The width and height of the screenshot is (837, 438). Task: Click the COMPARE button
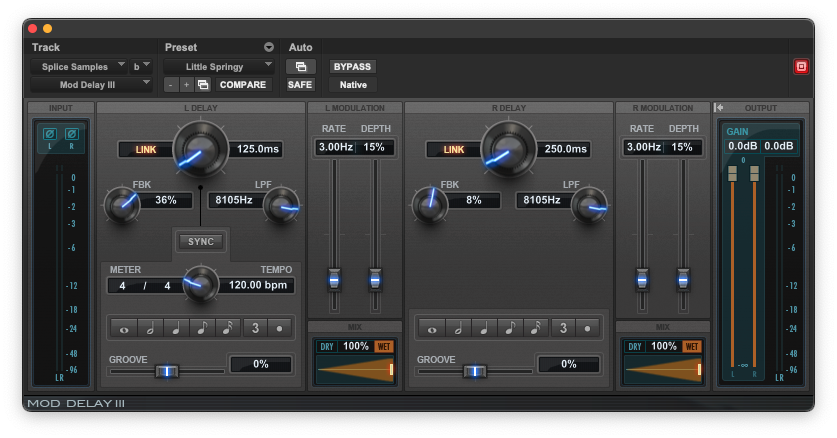pyautogui.click(x=243, y=85)
